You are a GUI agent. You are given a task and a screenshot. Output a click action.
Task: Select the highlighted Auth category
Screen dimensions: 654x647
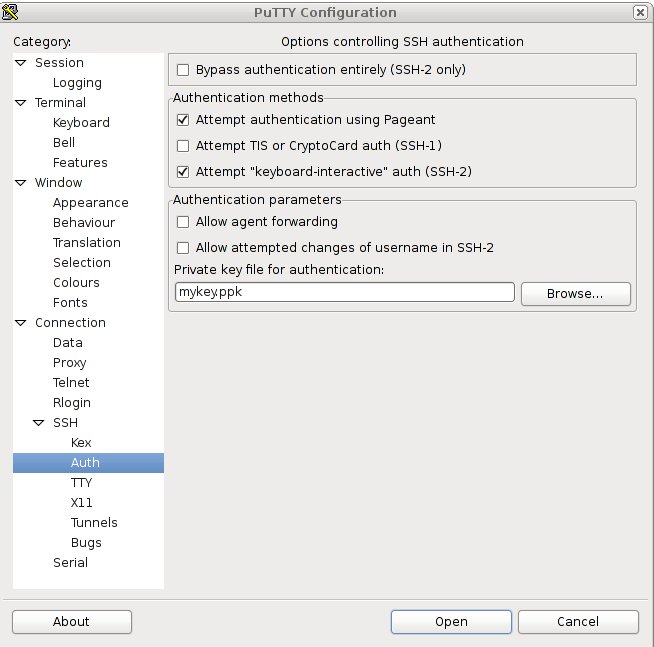tap(88, 463)
